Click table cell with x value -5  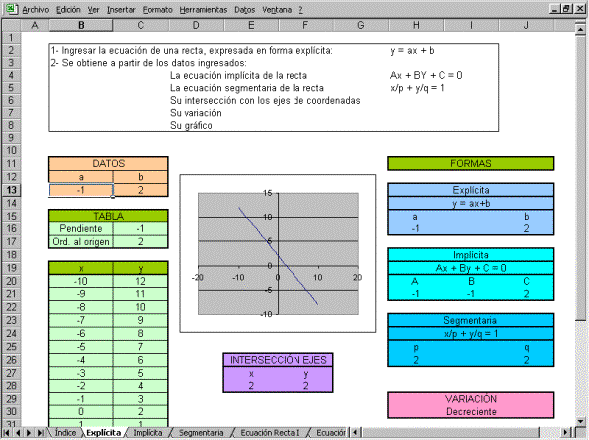[81, 346]
